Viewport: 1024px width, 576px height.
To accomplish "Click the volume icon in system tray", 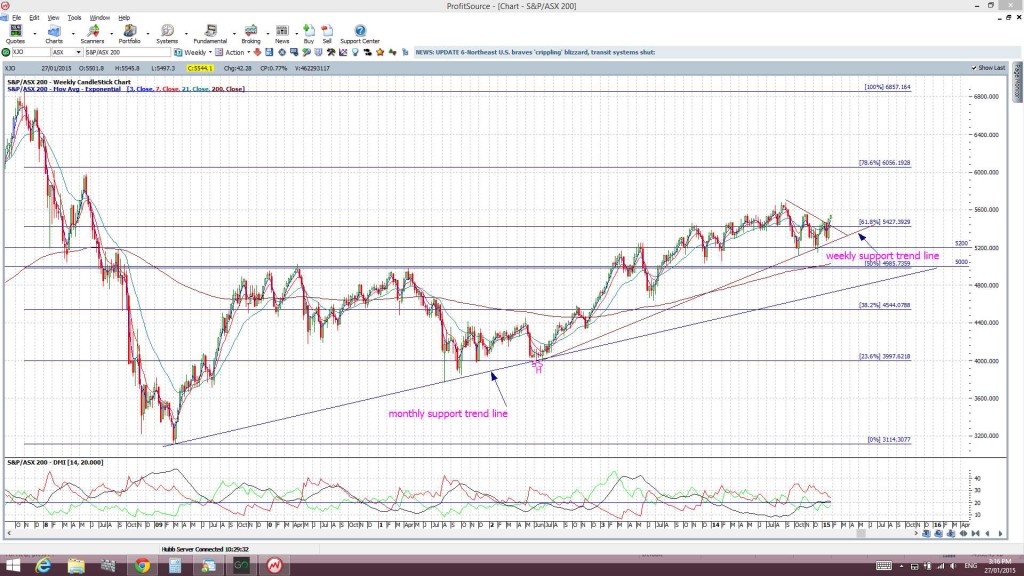I will point(953,566).
